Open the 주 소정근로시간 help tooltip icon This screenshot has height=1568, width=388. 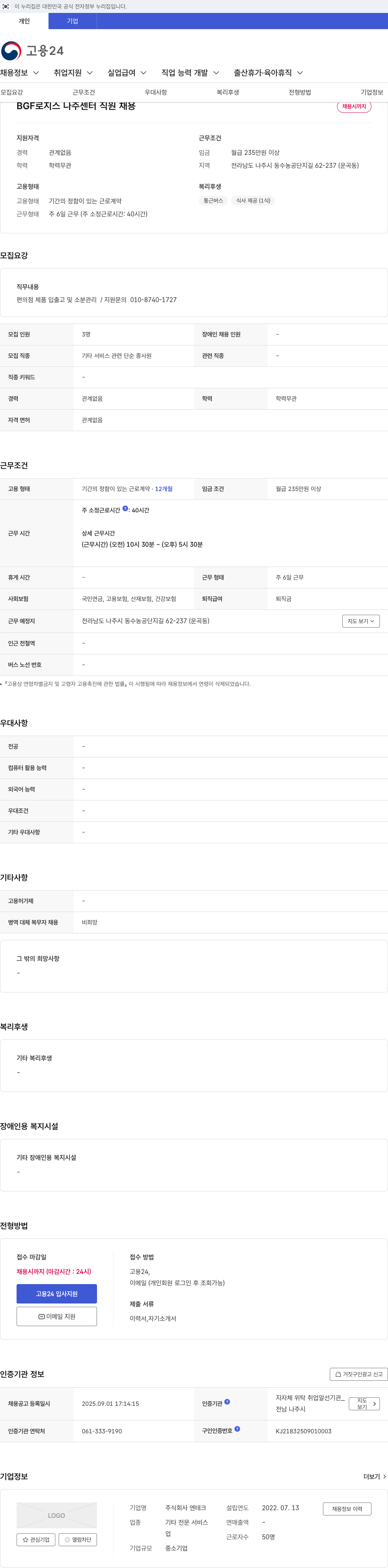[125, 508]
